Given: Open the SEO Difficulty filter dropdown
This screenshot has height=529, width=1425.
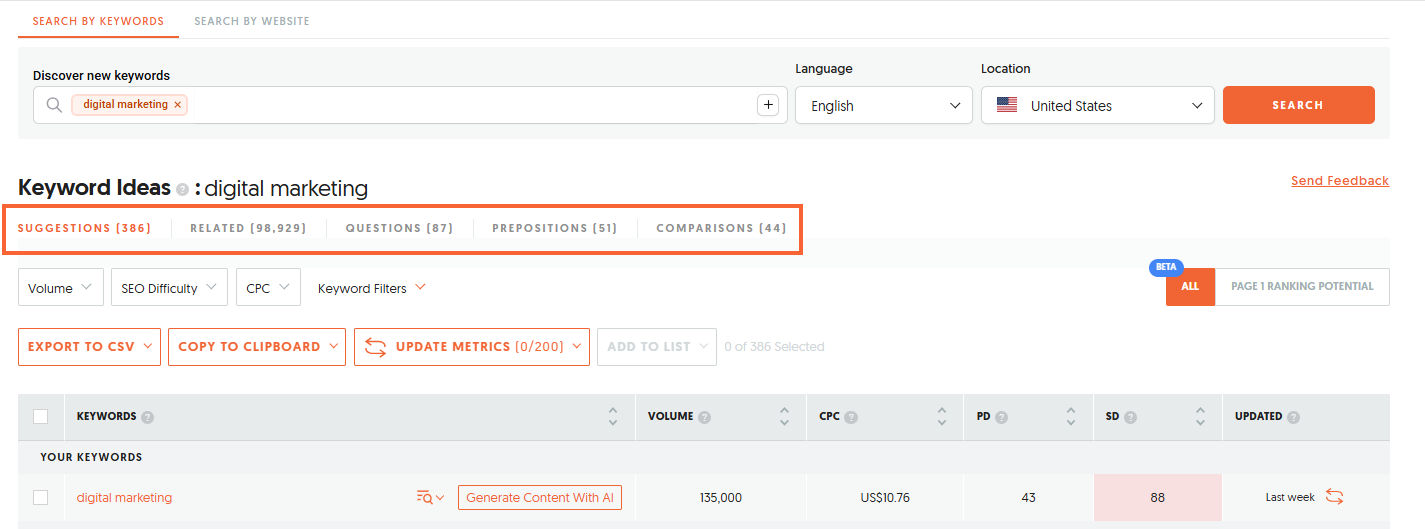Looking at the screenshot, I should point(169,288).
